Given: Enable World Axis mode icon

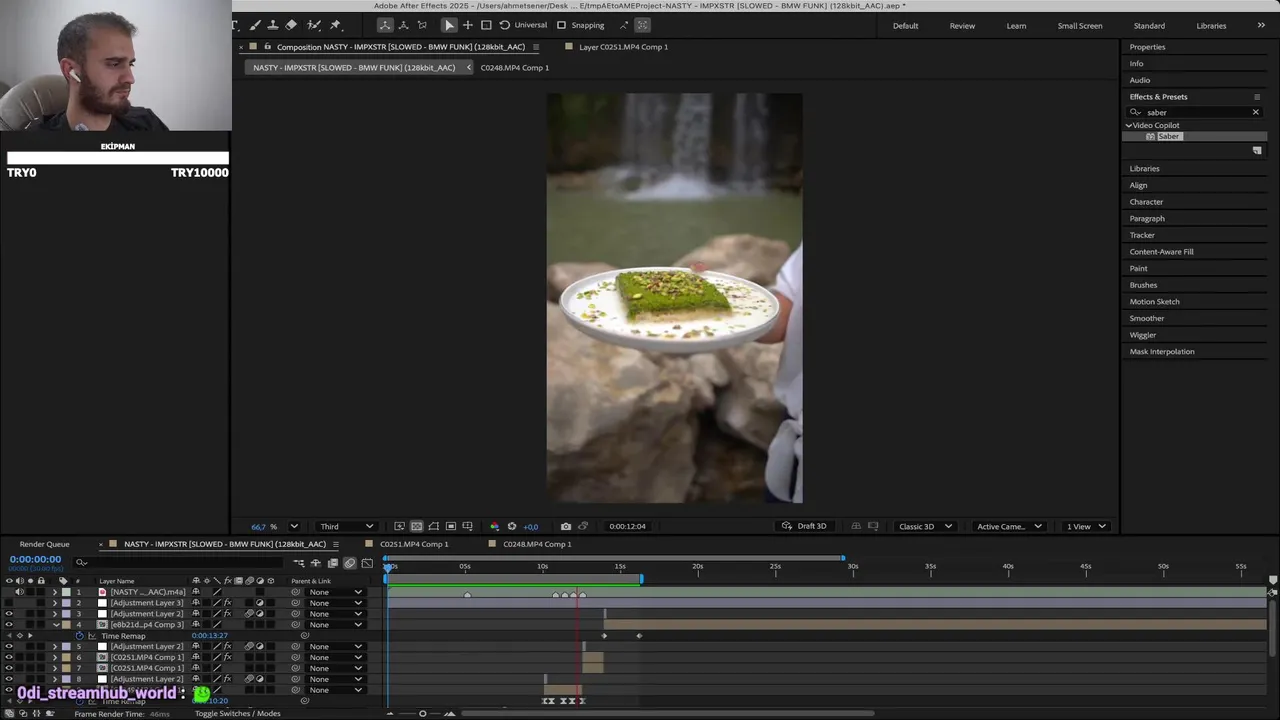Looking at the screenshot, I should [x=403, y=25].
